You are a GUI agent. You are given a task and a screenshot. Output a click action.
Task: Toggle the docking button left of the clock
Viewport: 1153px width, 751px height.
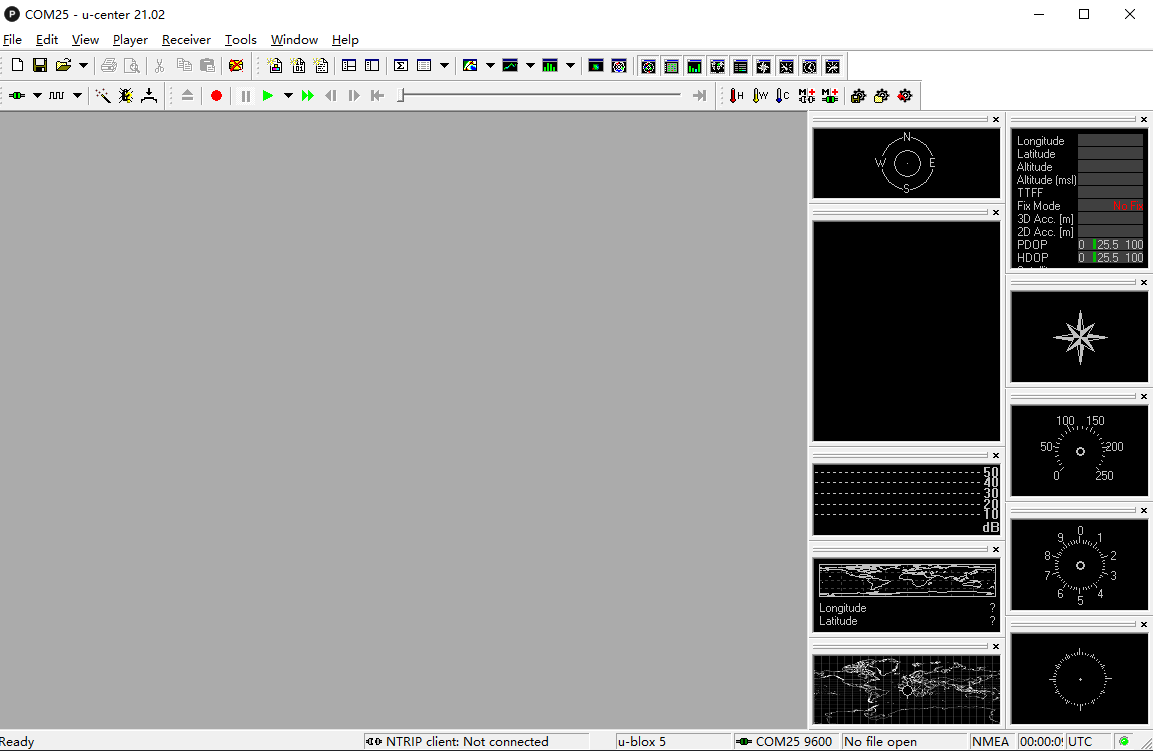point(786,66)
